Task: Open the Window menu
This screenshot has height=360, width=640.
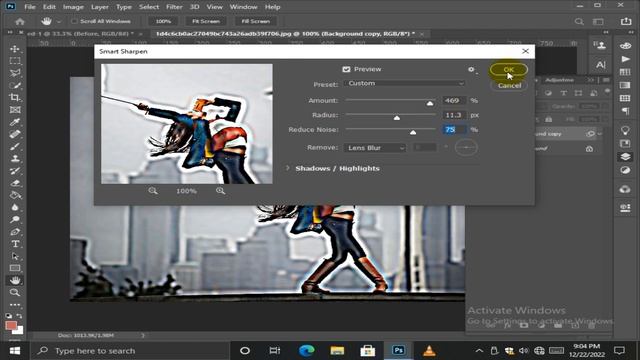Action: 243,7
